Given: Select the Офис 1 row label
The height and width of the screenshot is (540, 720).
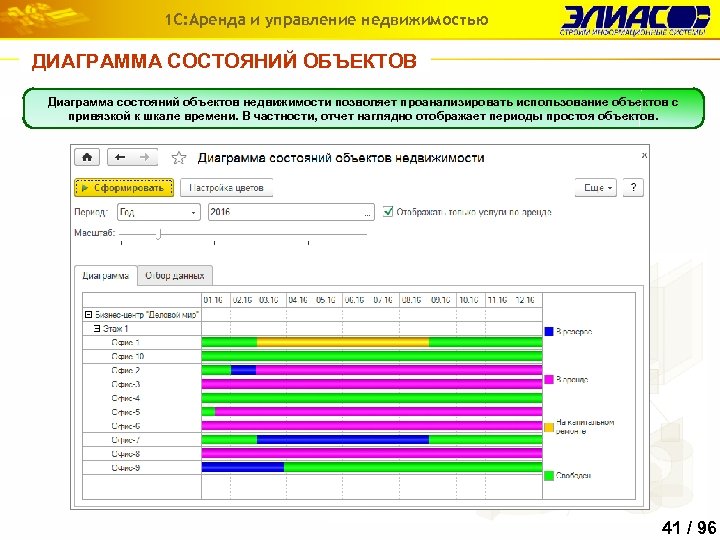Looking at the screenshot, I should tap(125, 343).
